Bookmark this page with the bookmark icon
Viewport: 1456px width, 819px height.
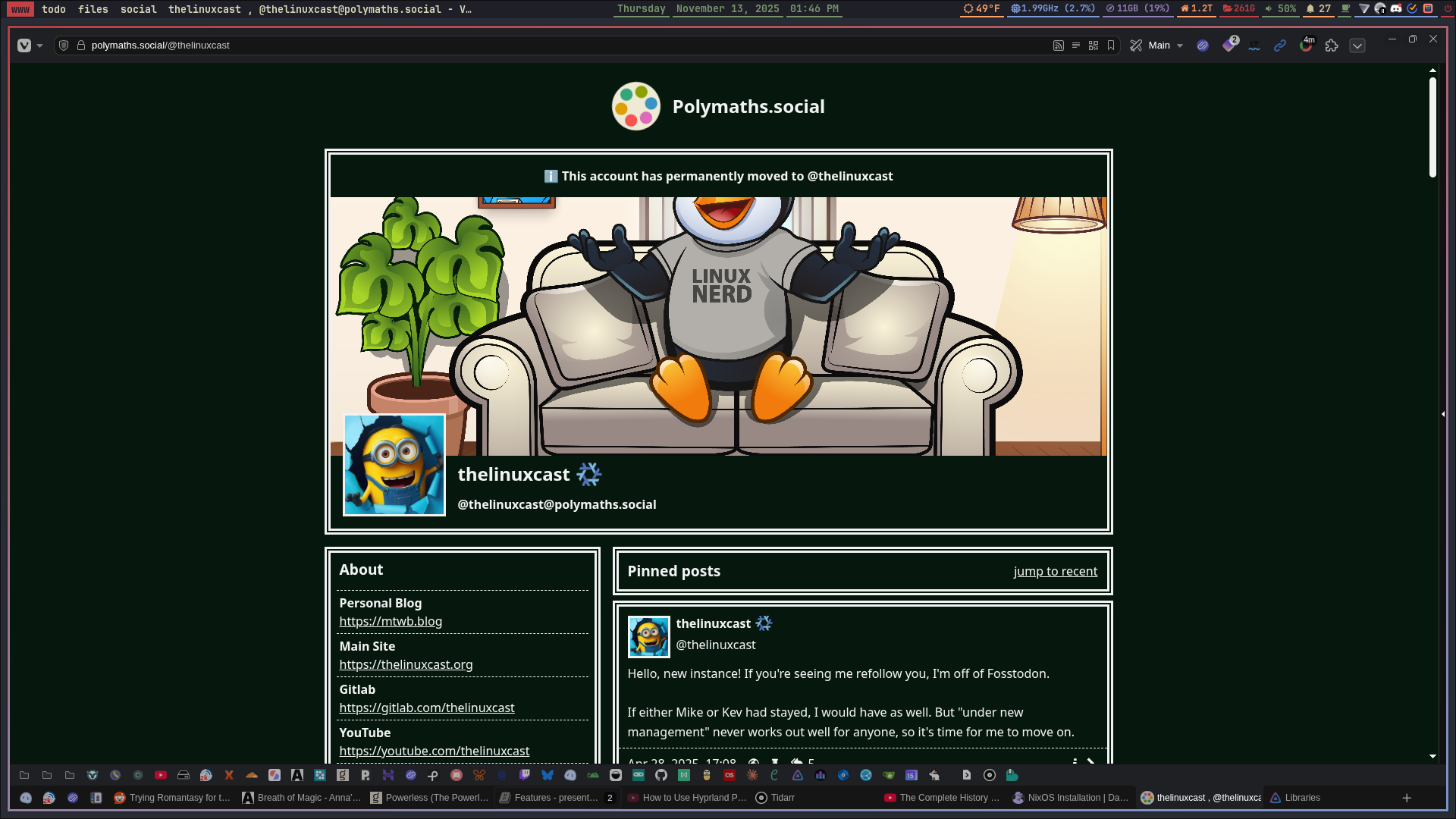click(1111, 45)
